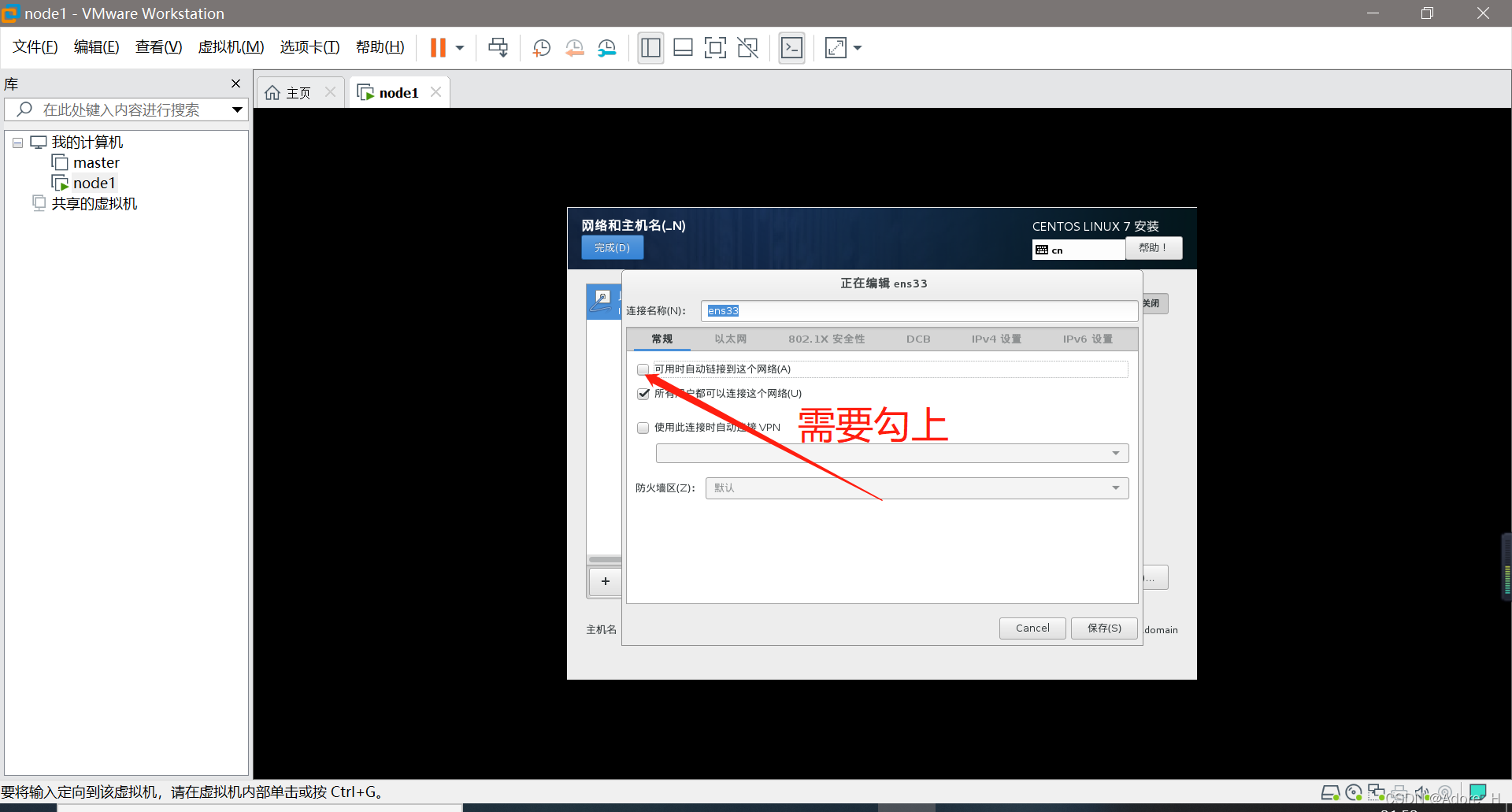Viewport: 1512px width, 812px height.
Task: Switch to the 常规 tab
Action: click(x=661, y=339)
